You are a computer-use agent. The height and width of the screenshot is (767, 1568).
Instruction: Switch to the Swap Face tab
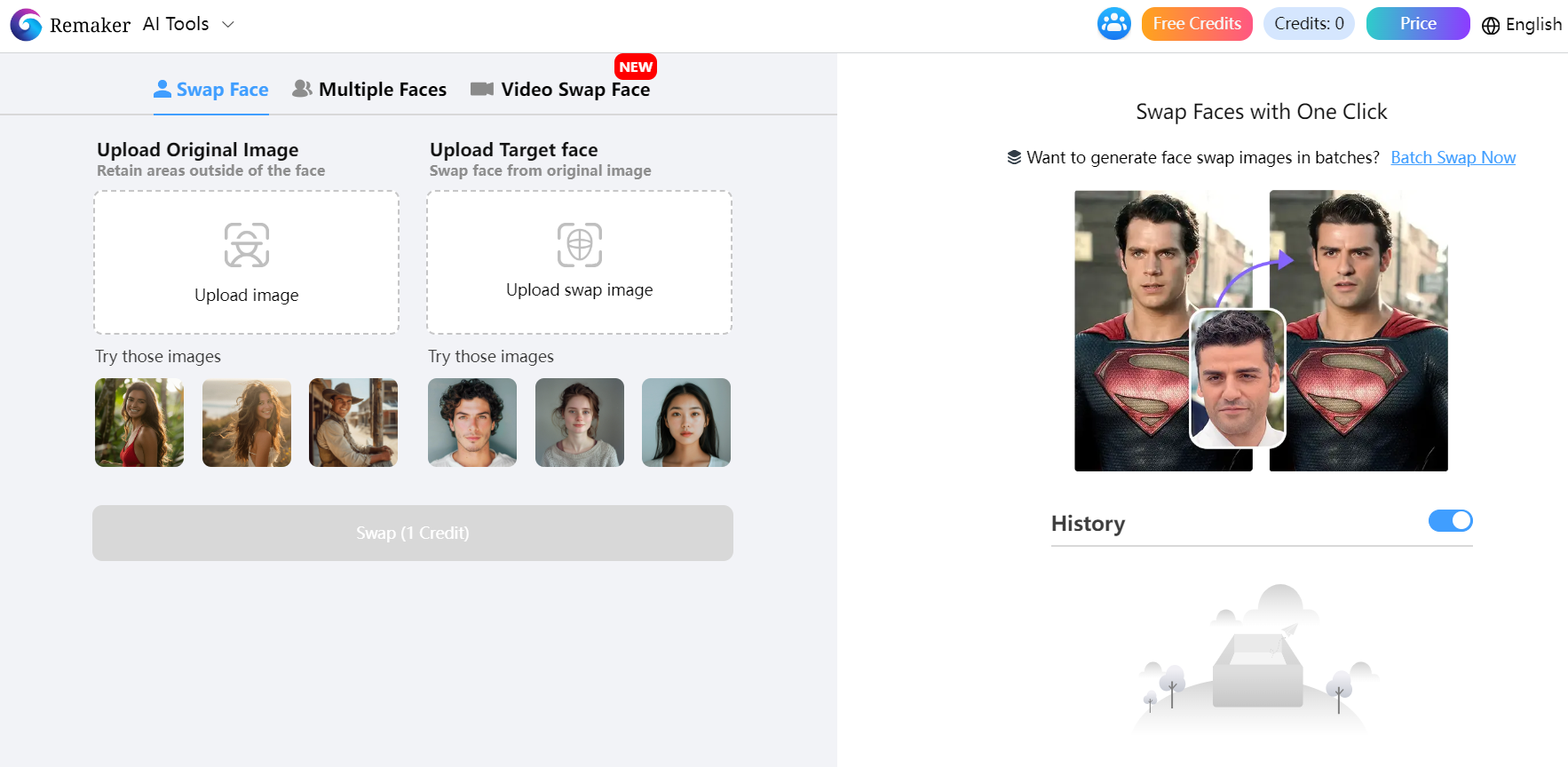coord(211,90)
